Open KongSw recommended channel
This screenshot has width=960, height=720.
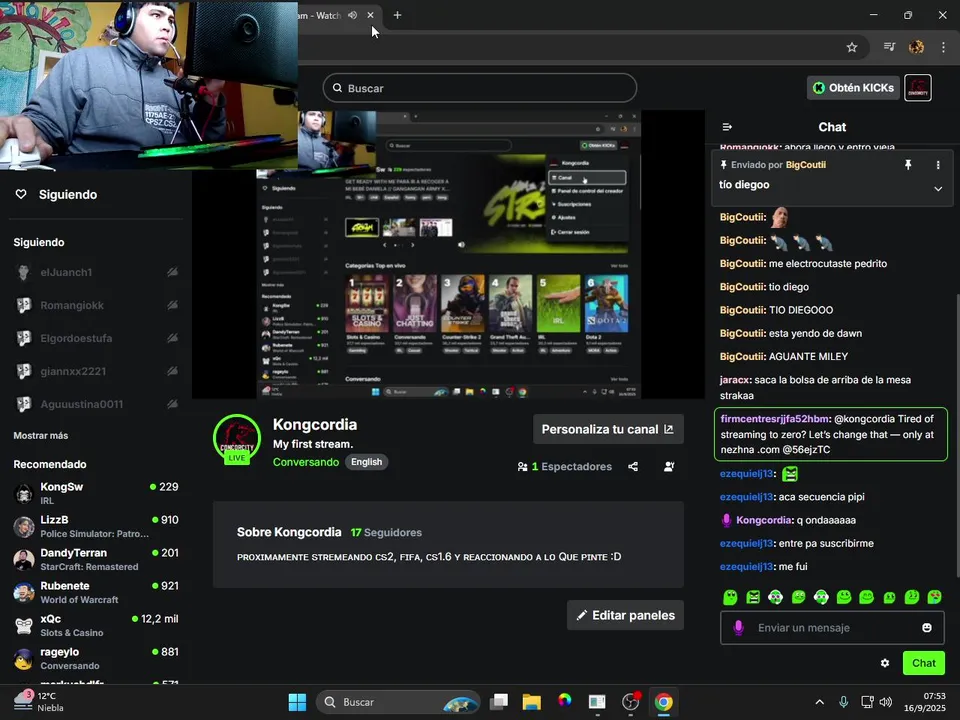[x=96, y=493]
